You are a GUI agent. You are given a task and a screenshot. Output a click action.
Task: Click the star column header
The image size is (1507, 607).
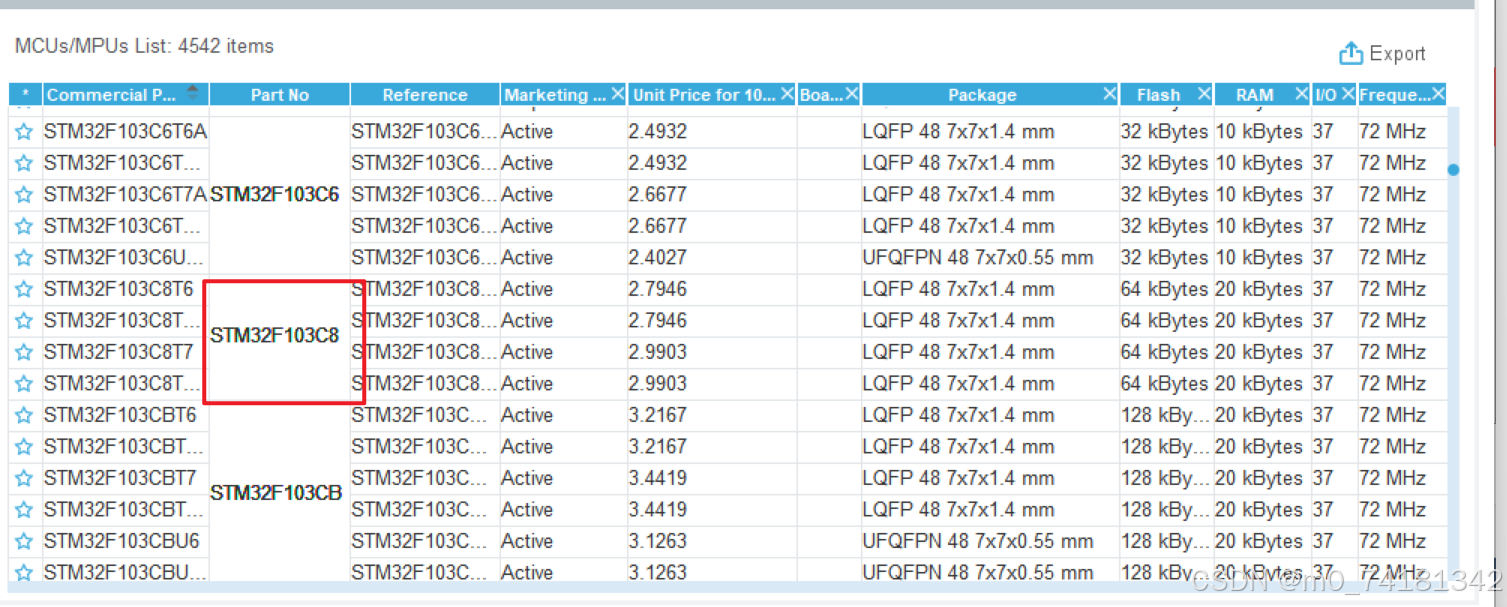point(25,95)
